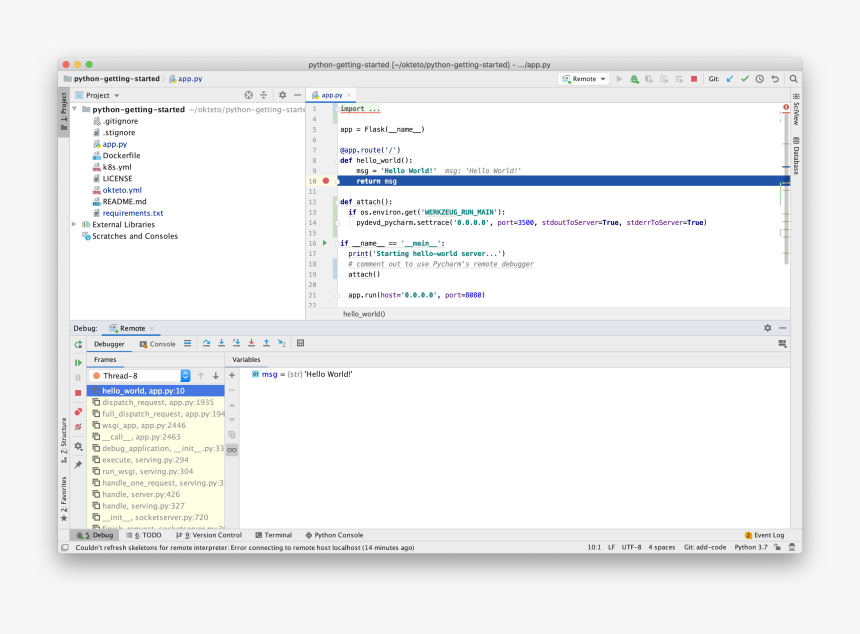The image size is (860, 634).
Task: Click the Git Commit checkmark icon
Action: click(x=744, y=79)
